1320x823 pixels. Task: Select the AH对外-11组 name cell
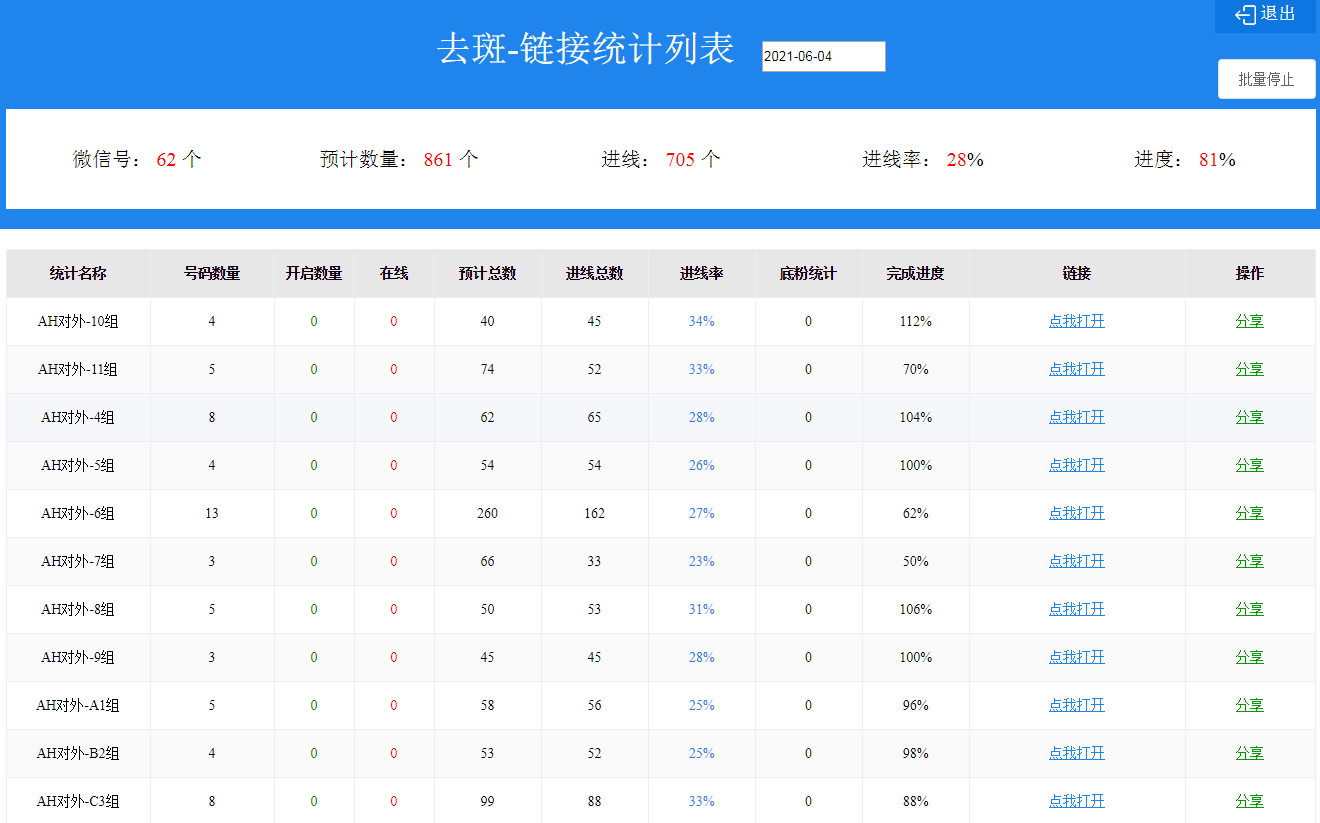point(78,369)
